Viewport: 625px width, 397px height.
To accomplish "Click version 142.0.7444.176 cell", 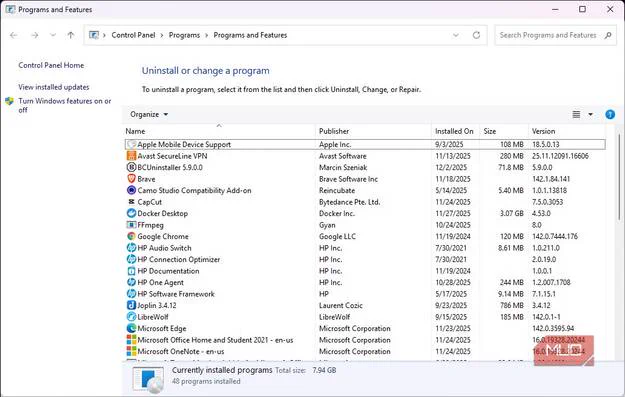I will click(x=555, y=236).
